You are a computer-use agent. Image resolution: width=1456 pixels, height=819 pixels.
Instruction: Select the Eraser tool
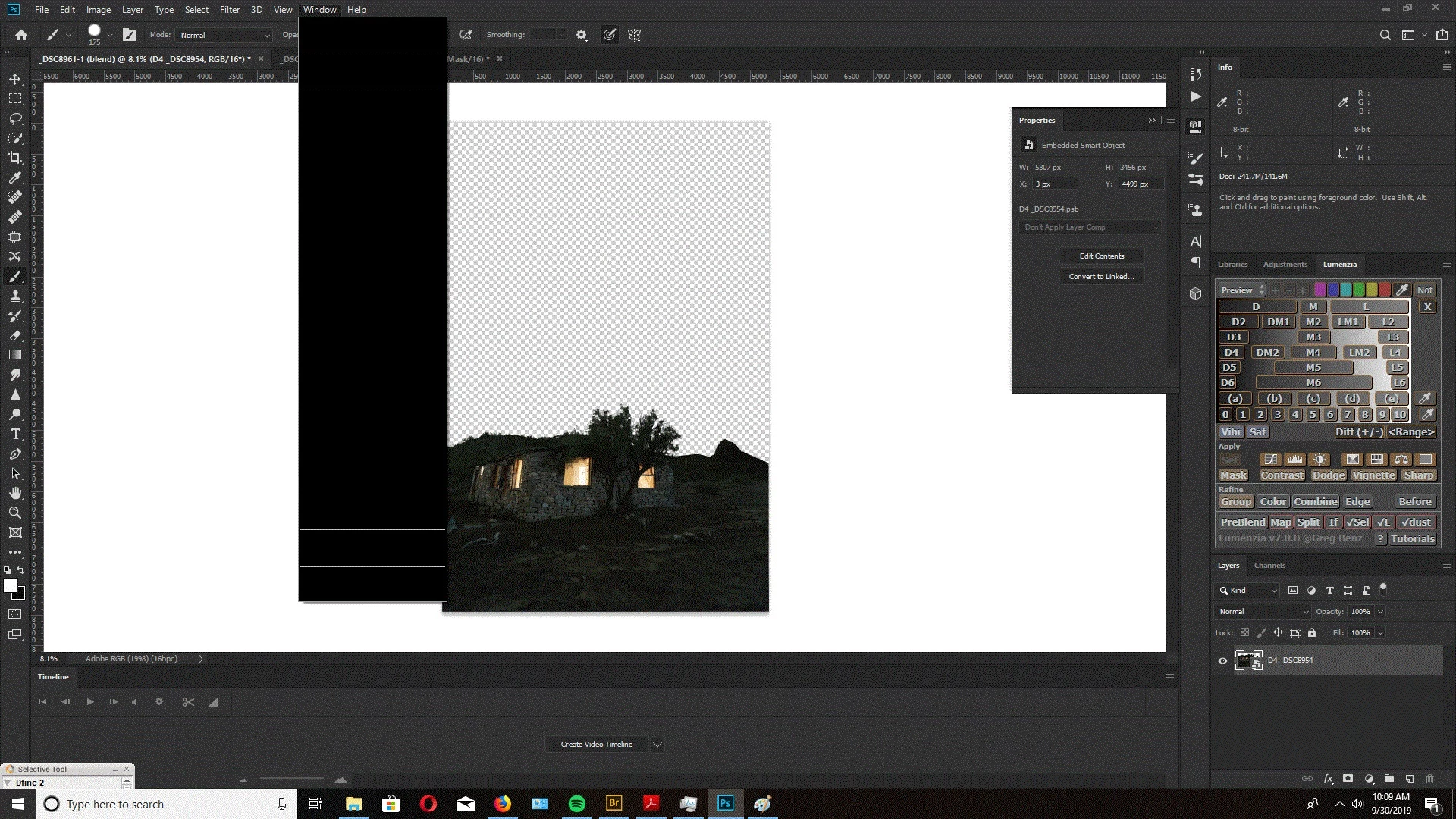coord(15,335)
